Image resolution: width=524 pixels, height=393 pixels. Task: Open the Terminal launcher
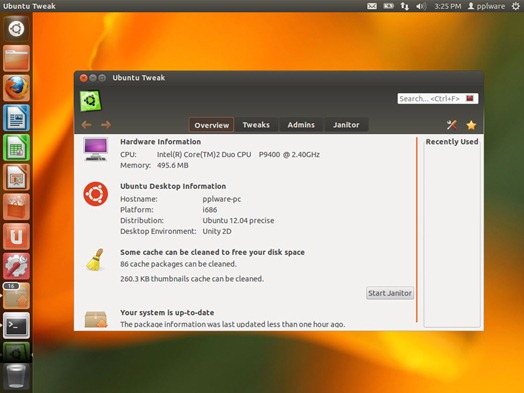(16, 326)
